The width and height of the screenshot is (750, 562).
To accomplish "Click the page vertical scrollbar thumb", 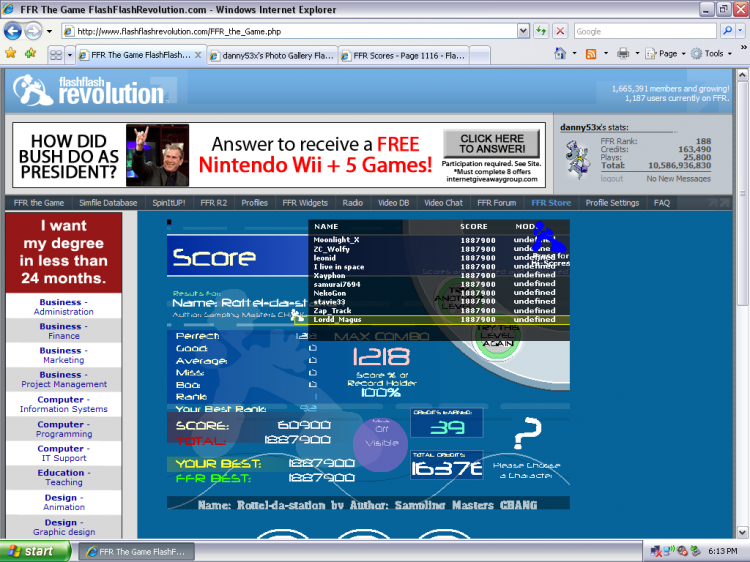I will tap(742, 193).
